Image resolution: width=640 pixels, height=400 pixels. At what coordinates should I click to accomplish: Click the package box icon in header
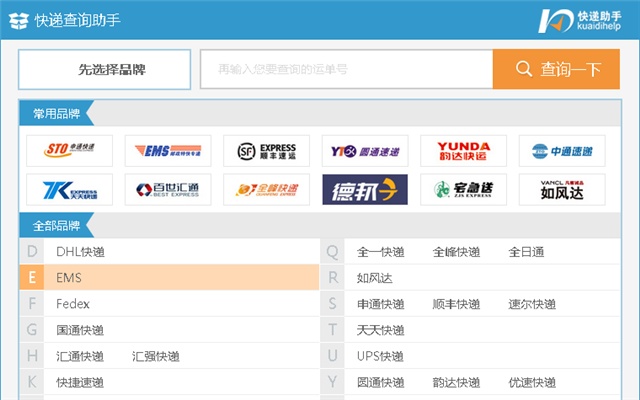pyautogui.click(x=19, y=20)
